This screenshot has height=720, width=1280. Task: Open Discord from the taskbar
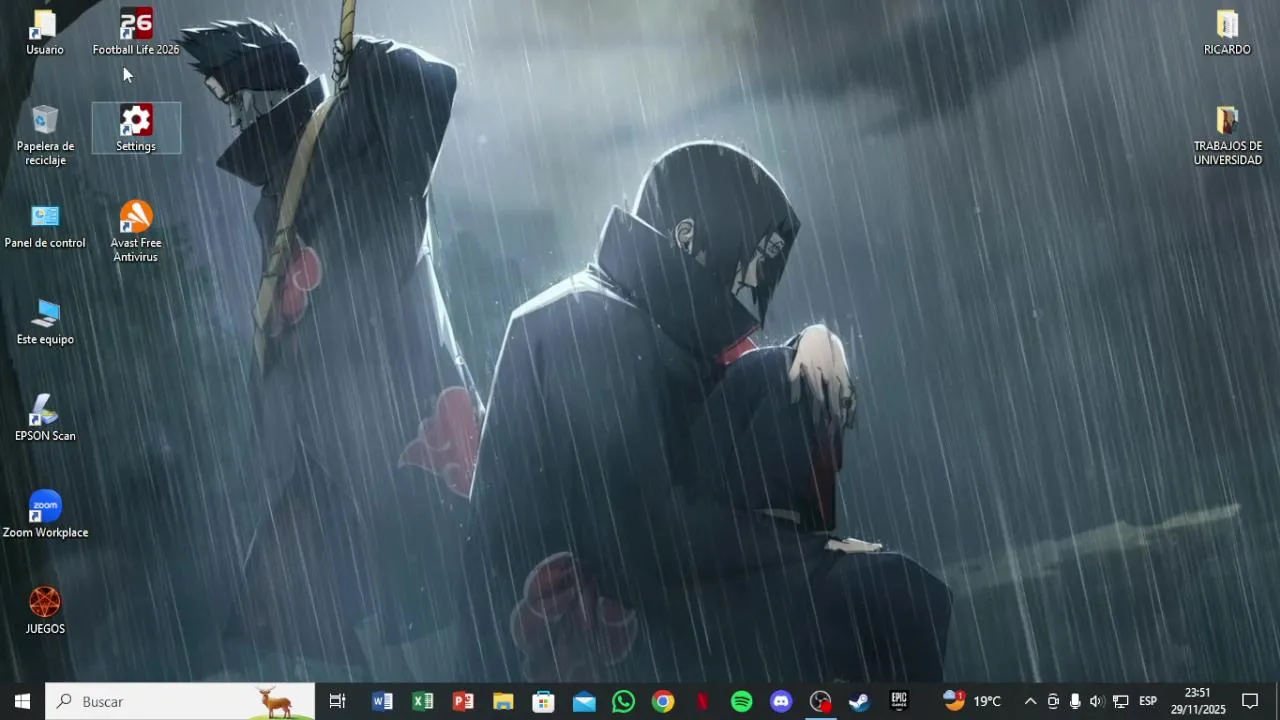coord(781,701)
